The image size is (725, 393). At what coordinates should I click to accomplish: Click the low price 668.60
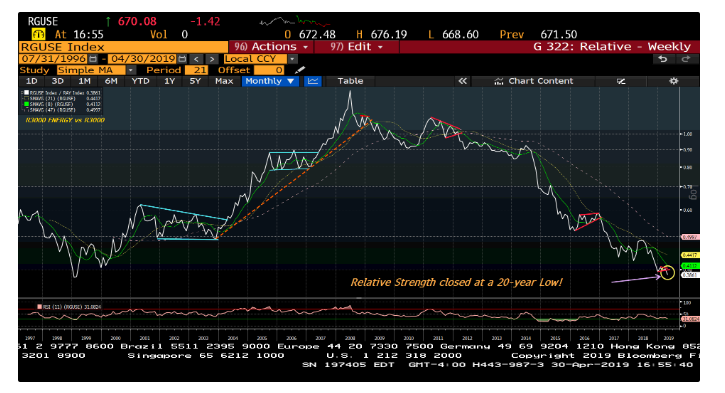[460, 34]
